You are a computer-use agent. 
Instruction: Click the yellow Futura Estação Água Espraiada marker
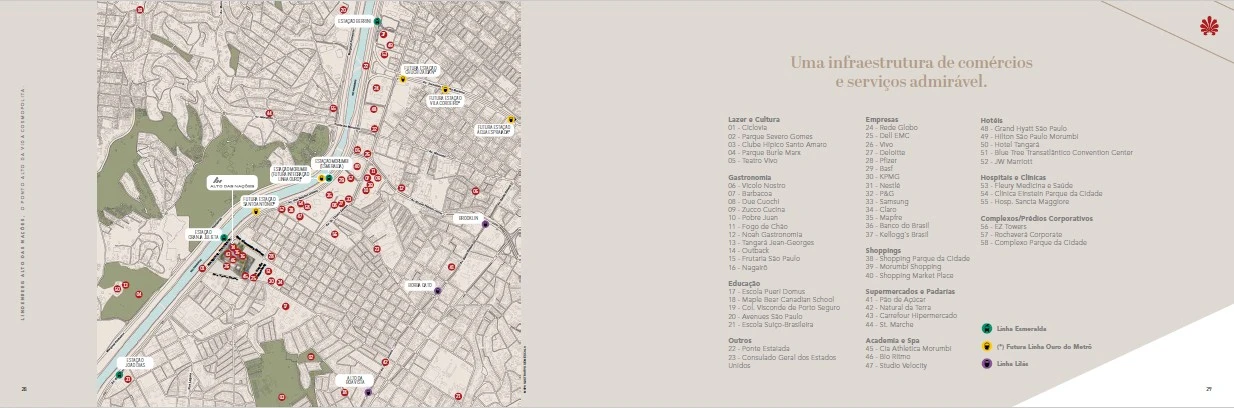pyautogui.click(x=511, y=117)
